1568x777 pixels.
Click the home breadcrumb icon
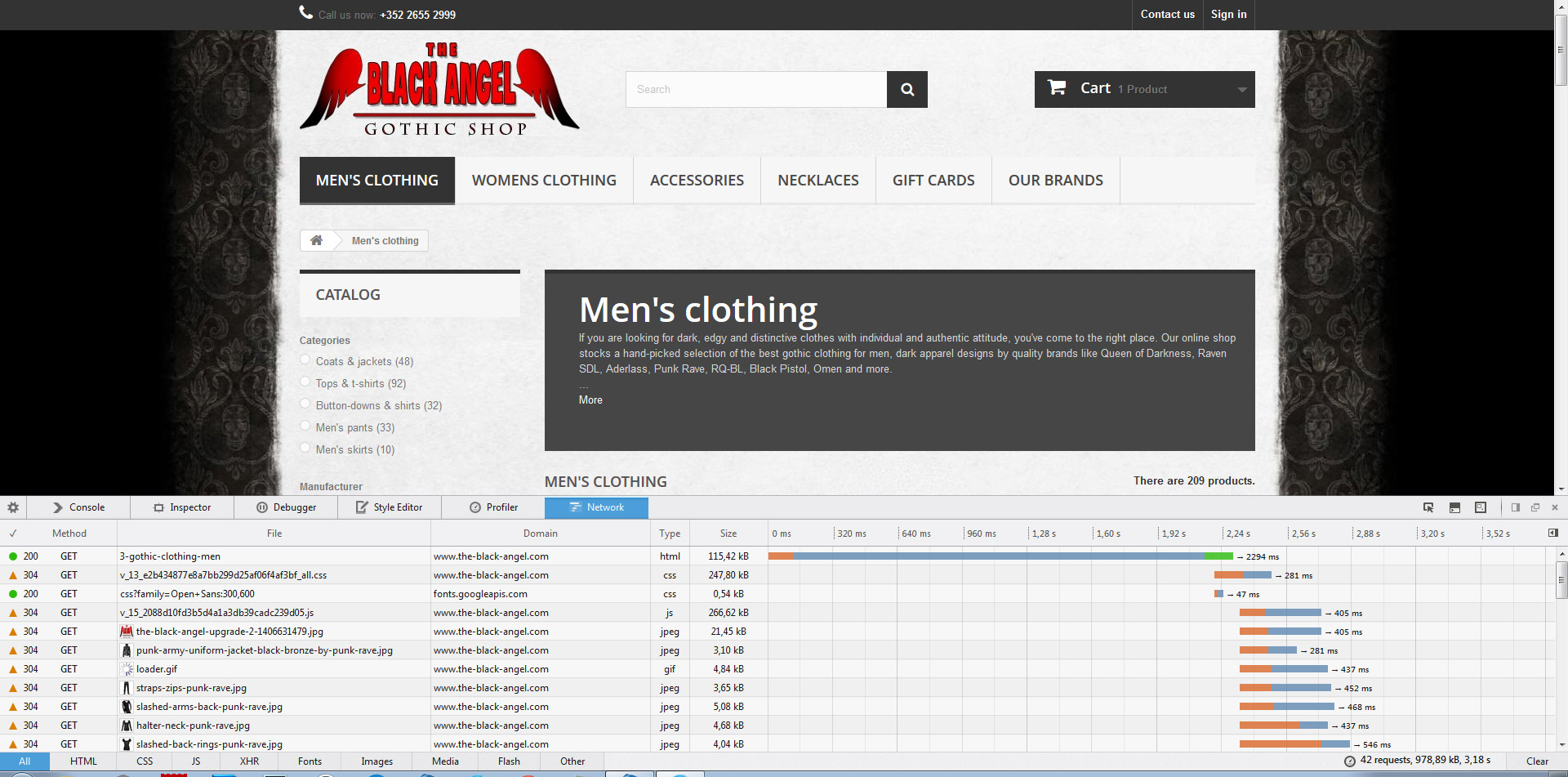tap(316, 240)
